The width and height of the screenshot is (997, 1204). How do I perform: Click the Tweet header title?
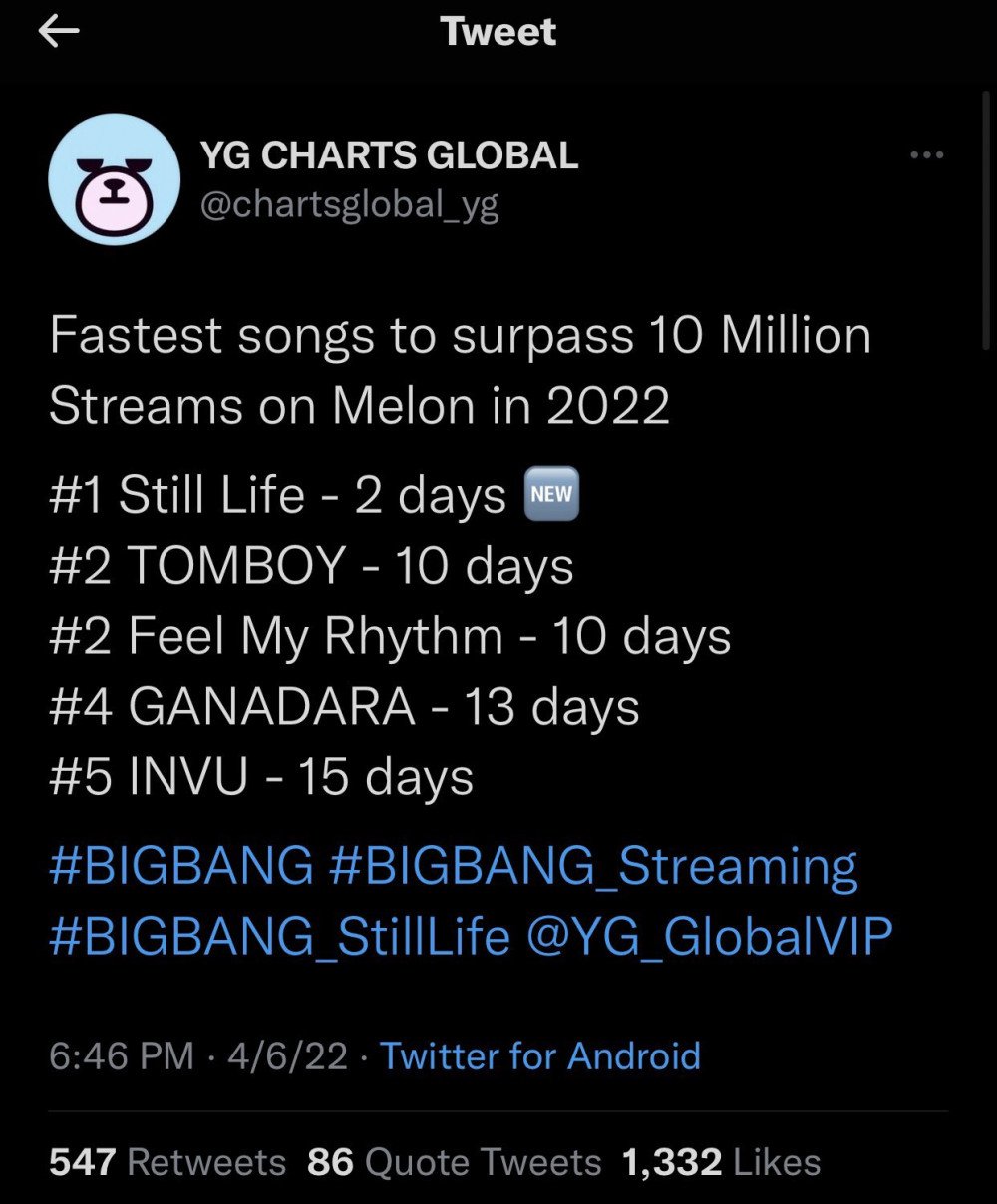[498, 32]
